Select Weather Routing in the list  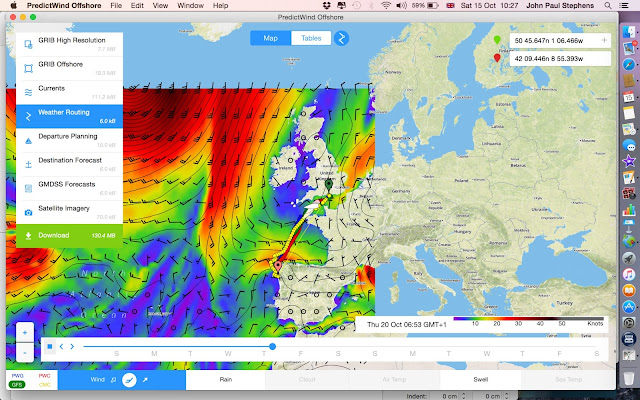tap(69, 116)
